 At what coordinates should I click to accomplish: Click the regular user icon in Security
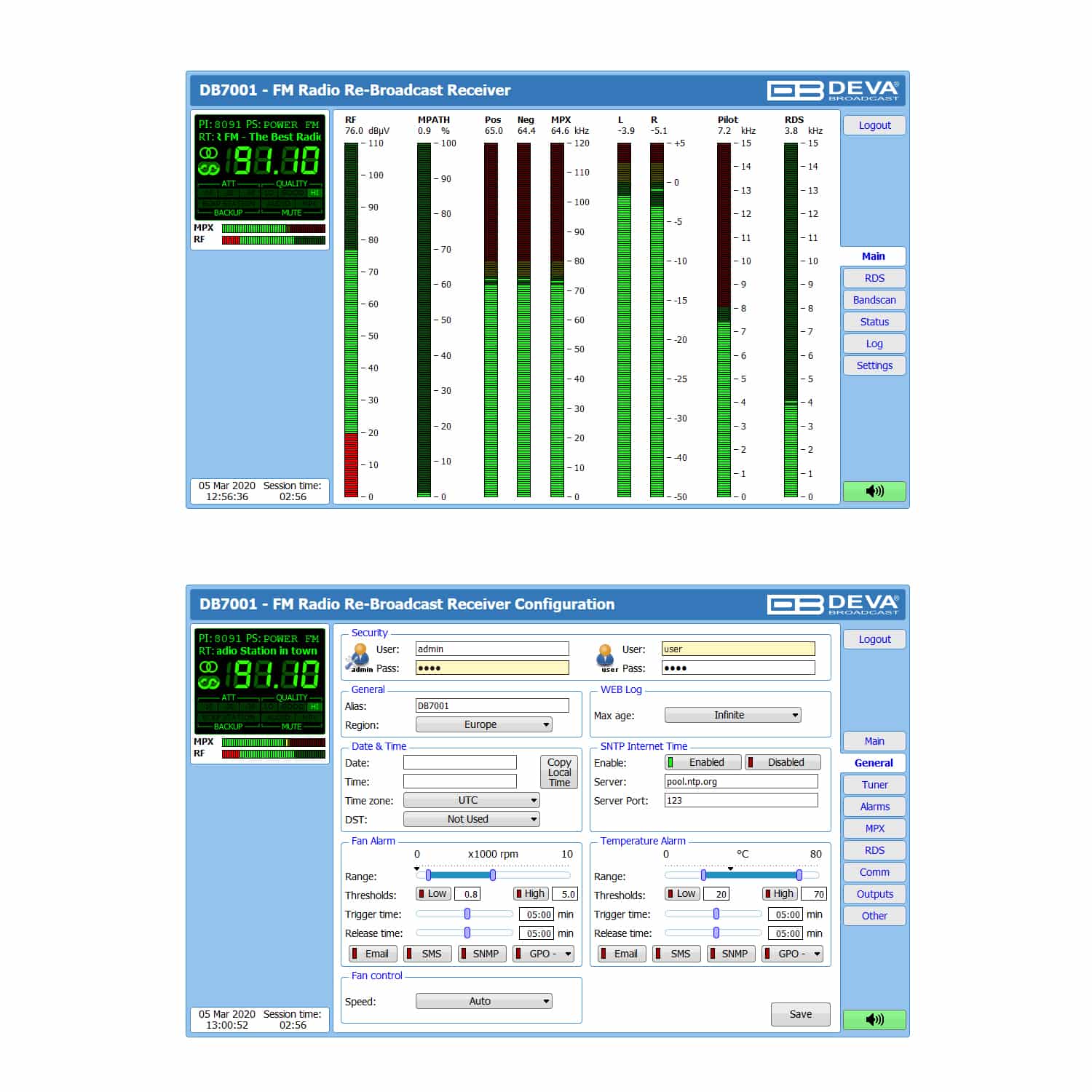(606, 657)
